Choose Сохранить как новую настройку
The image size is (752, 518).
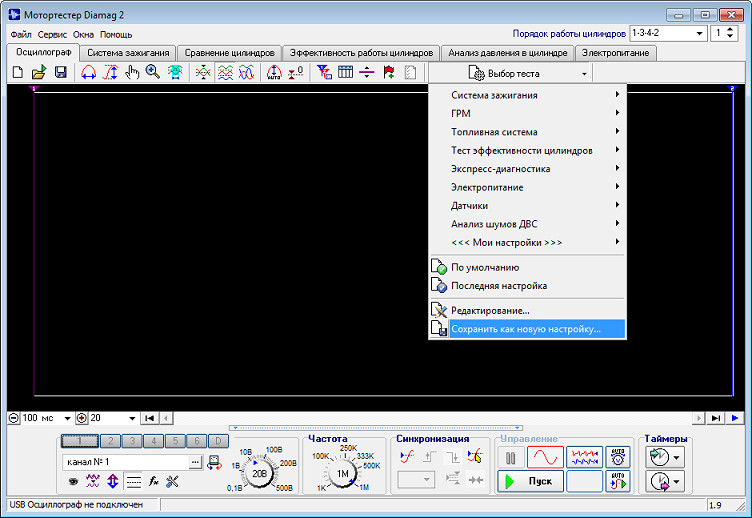coord(528,329)
